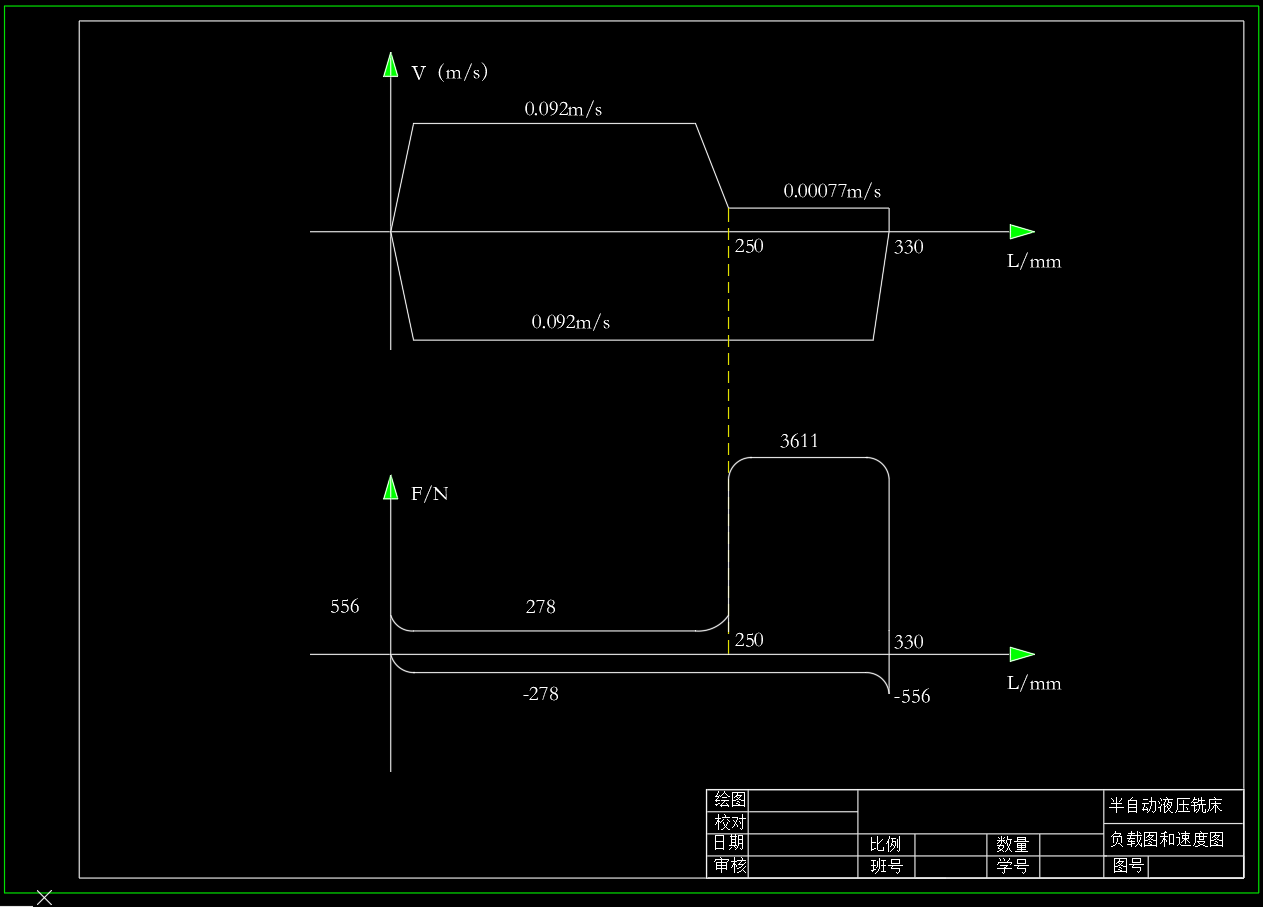Click the 审核 title block cell
The image size is (1263, 907).
pyautogui.click(x=730, y=866)
